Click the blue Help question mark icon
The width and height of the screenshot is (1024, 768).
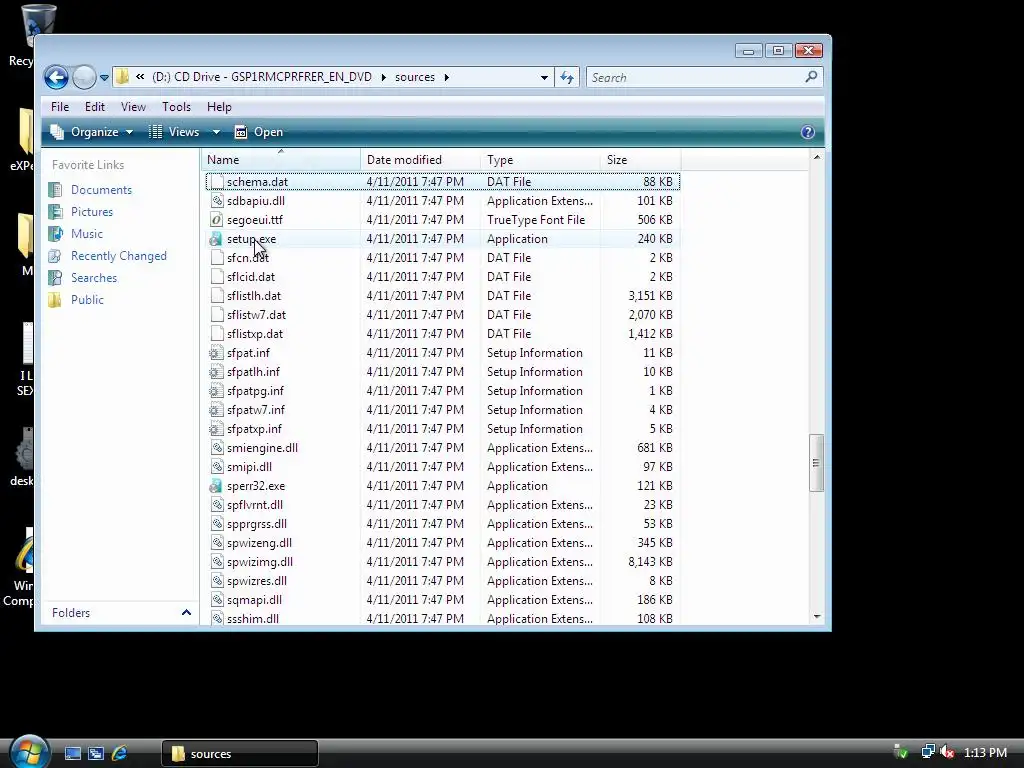coord(808,132)
